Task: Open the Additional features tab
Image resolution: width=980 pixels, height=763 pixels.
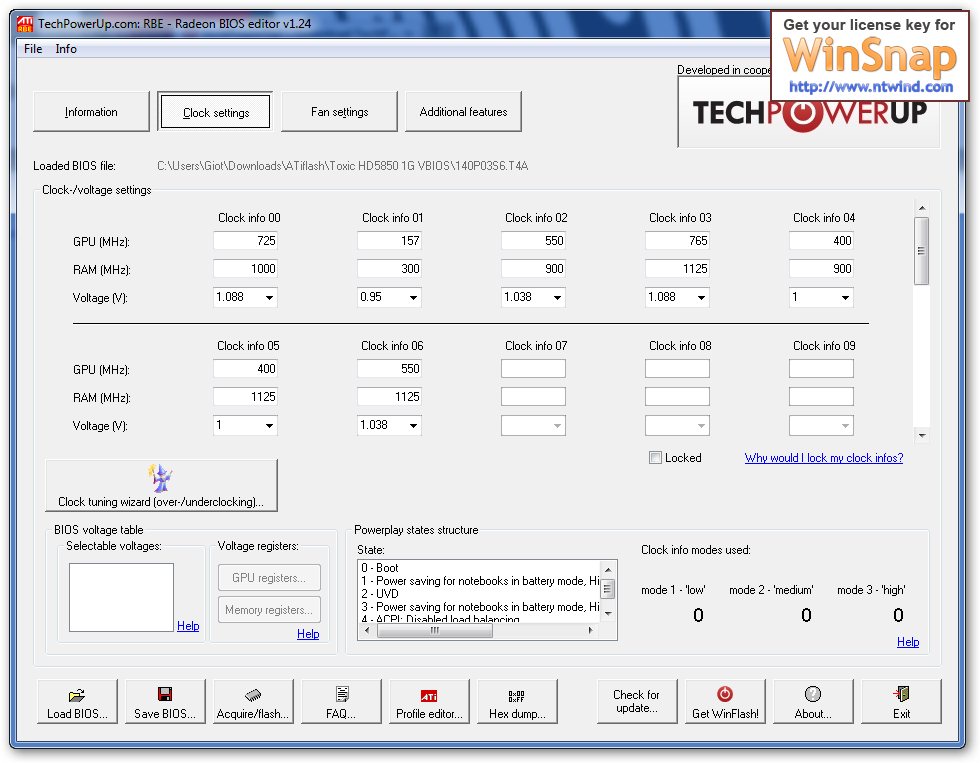Action: click(463, 112)
